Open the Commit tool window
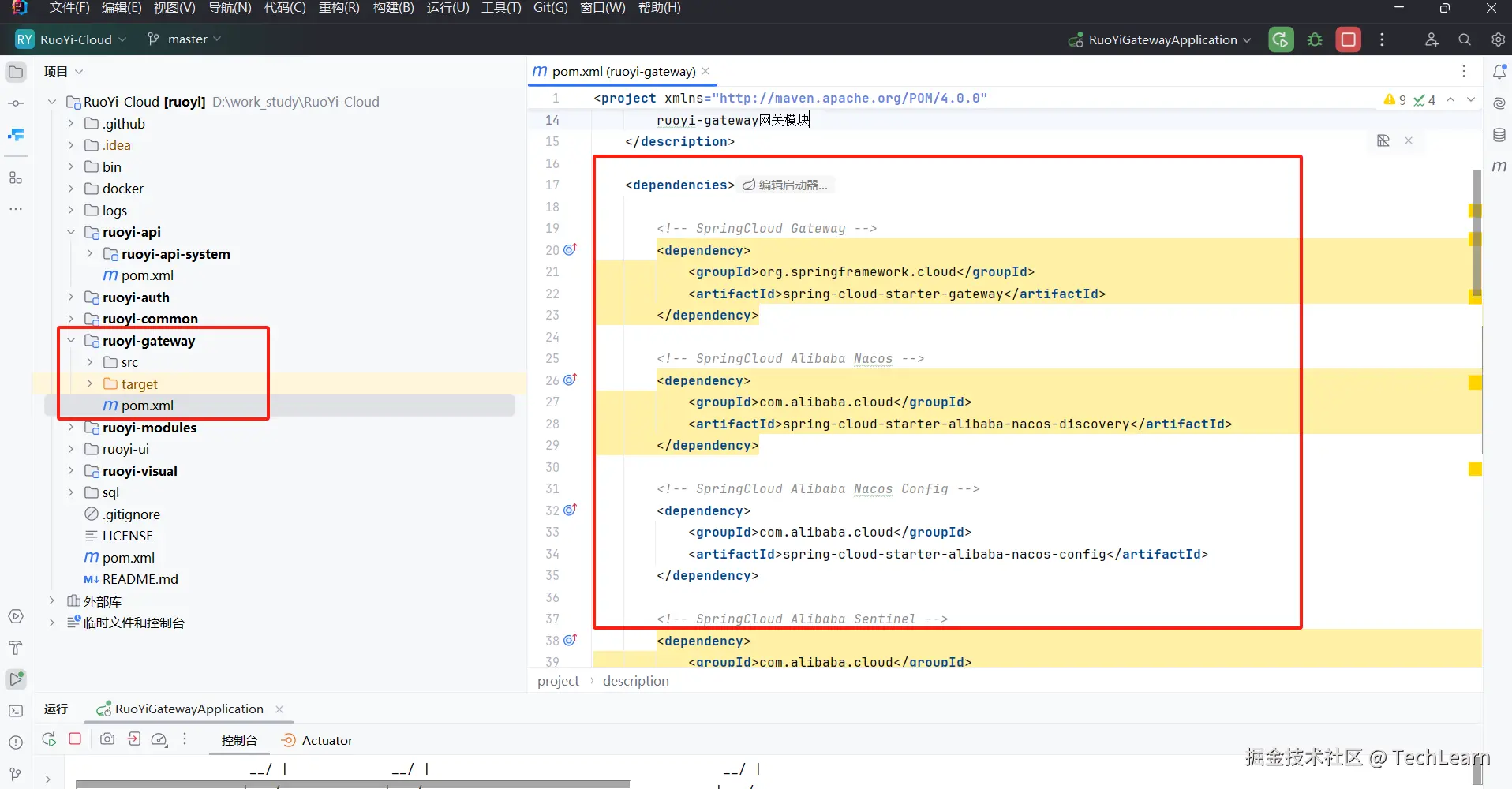 (x=16, y=103)
